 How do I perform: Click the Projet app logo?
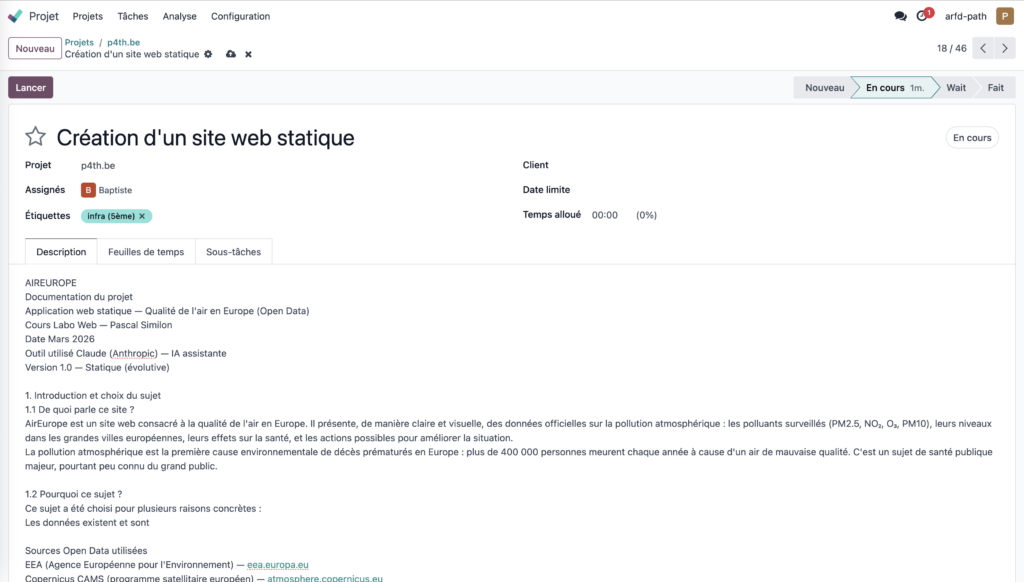(15, 16)
